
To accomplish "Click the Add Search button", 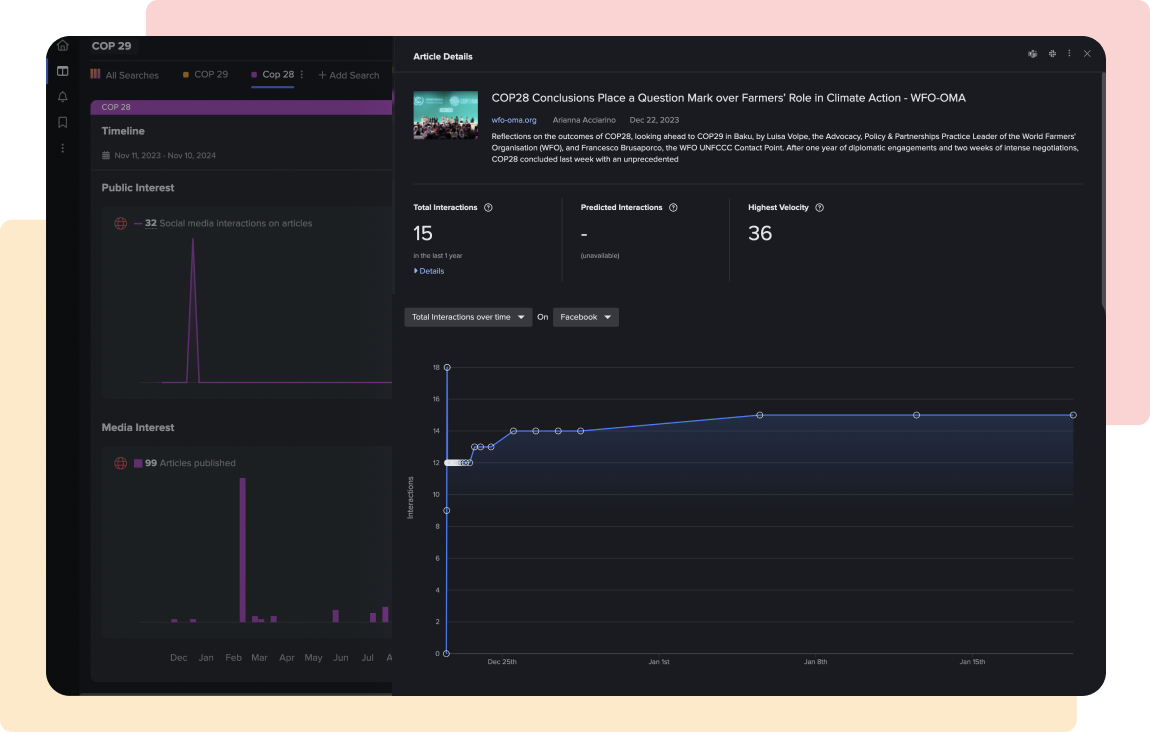I will coord(349,75).
